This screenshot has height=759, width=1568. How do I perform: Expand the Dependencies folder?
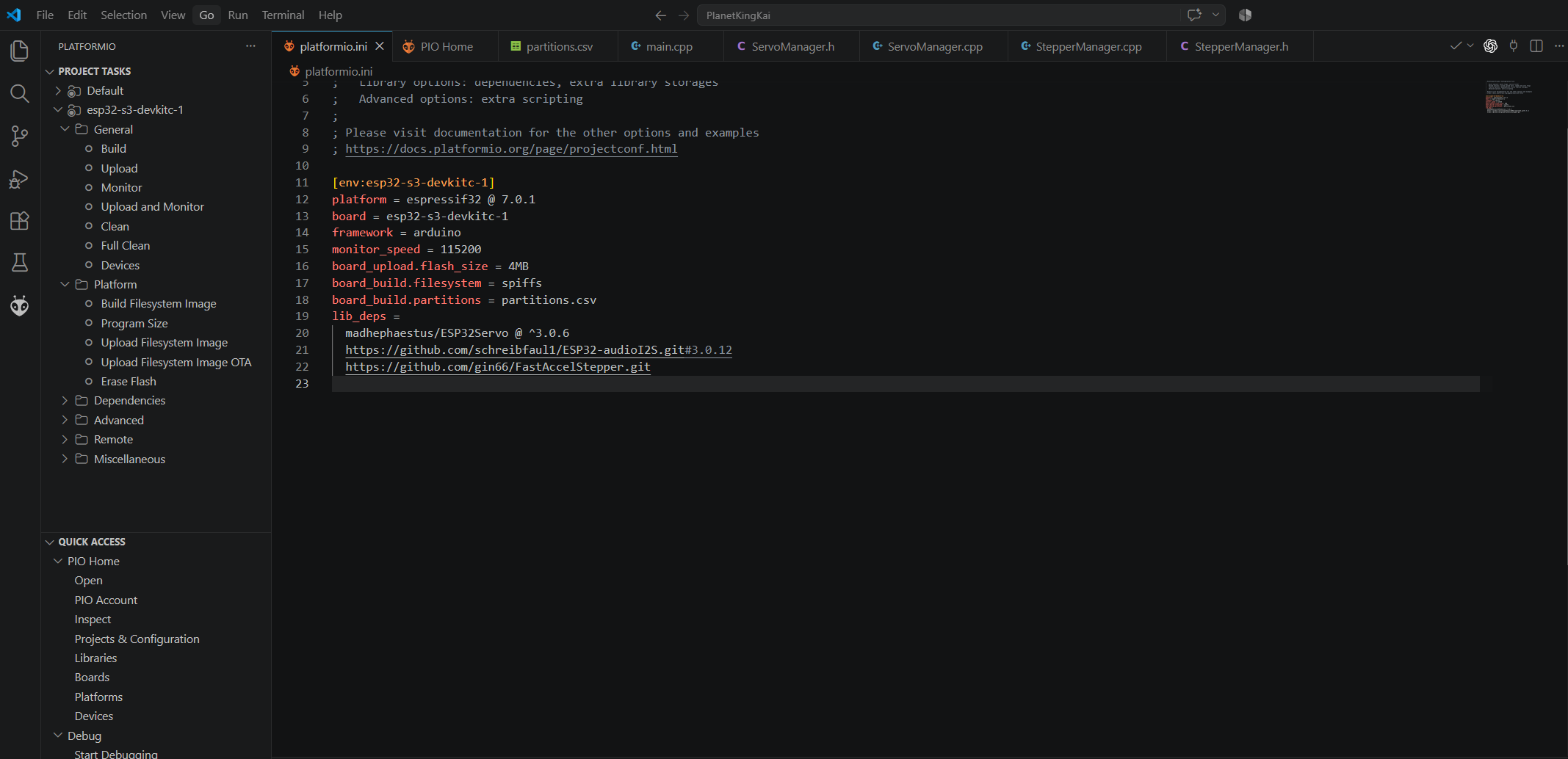point(65,400)
